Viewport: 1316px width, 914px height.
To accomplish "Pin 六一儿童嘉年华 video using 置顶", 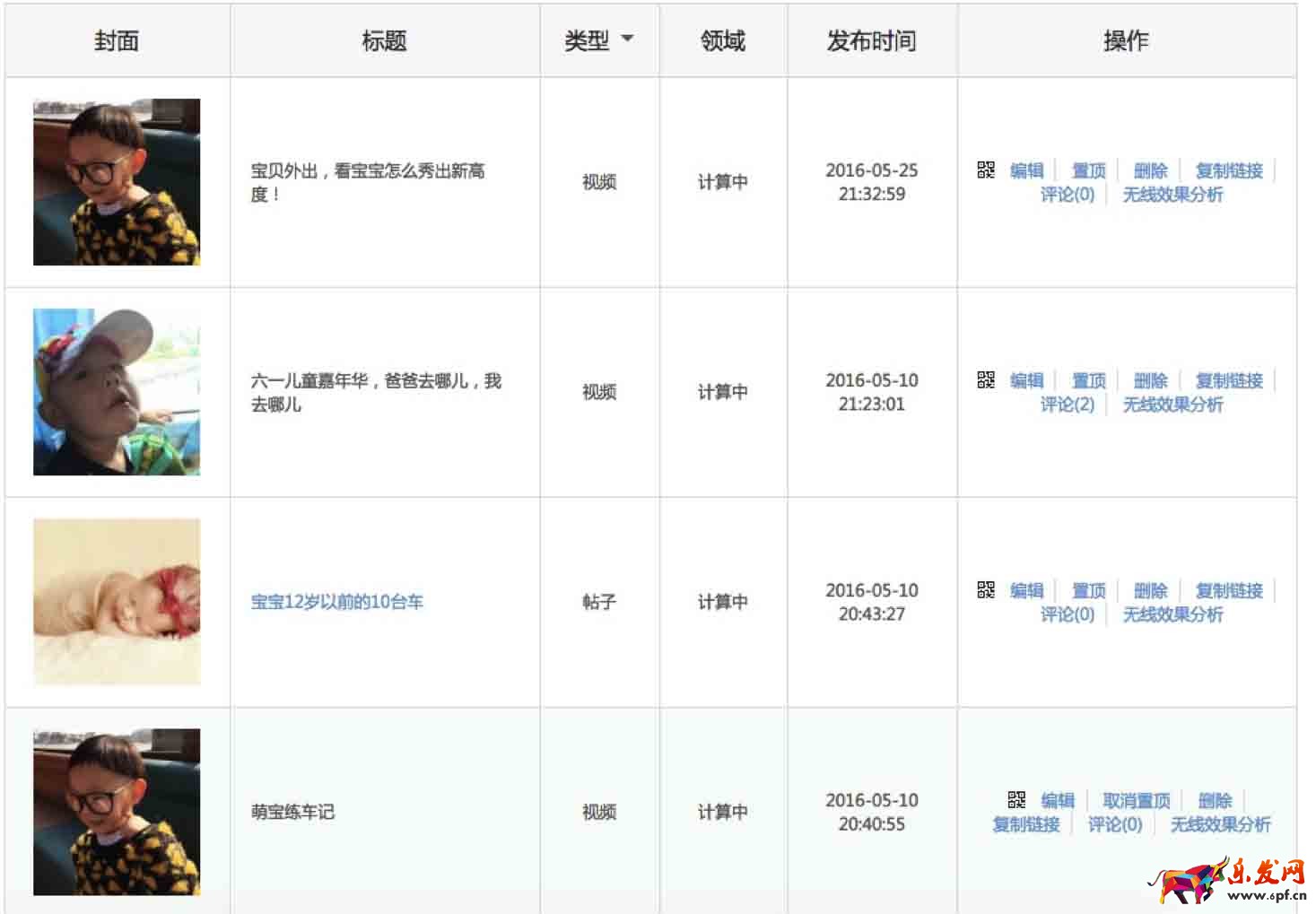I will (1088, 380).
